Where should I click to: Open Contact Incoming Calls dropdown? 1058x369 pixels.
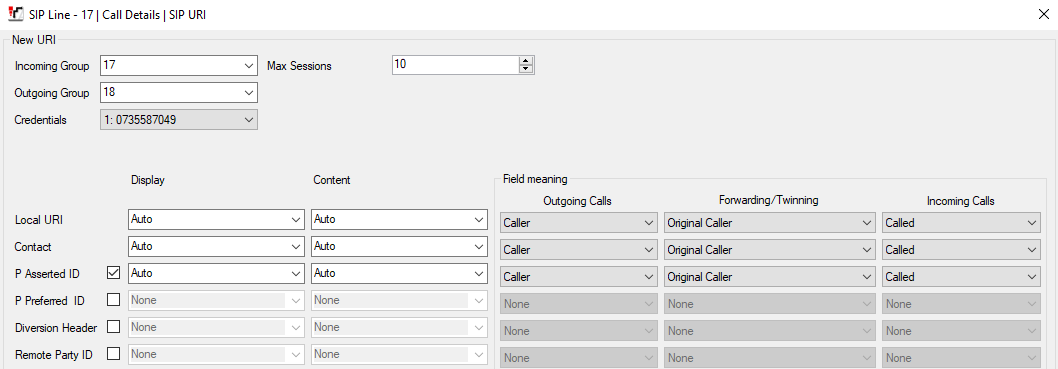pos(961,250)
